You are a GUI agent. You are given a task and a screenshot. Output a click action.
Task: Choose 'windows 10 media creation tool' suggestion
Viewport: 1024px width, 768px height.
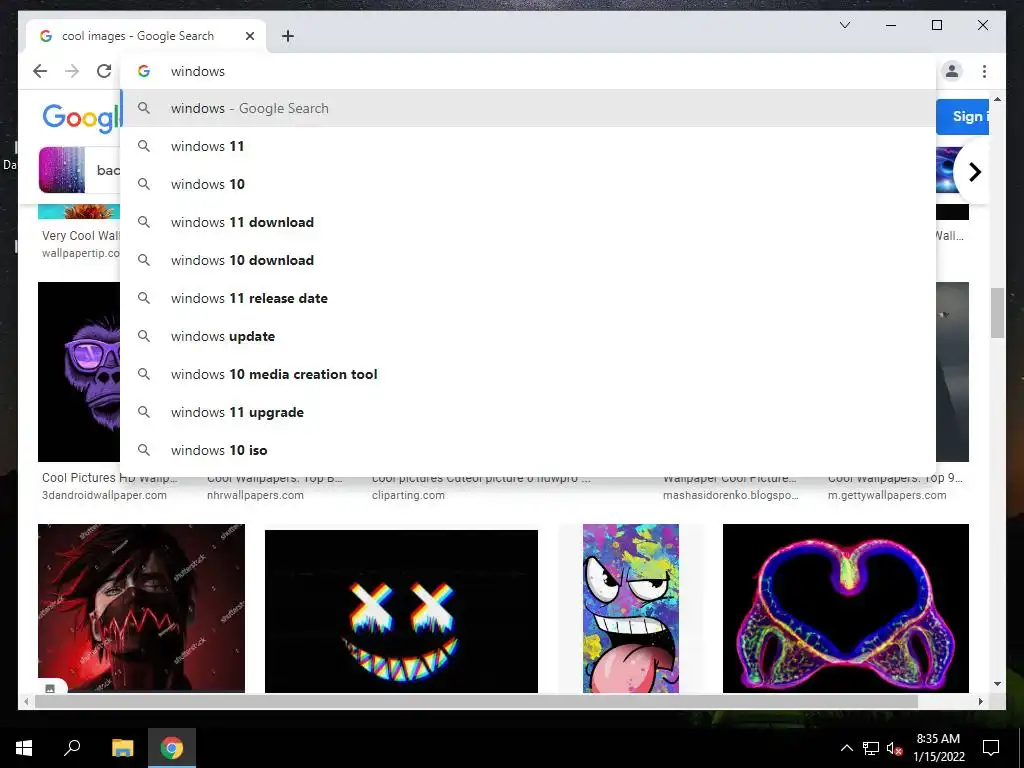point(528,374)
